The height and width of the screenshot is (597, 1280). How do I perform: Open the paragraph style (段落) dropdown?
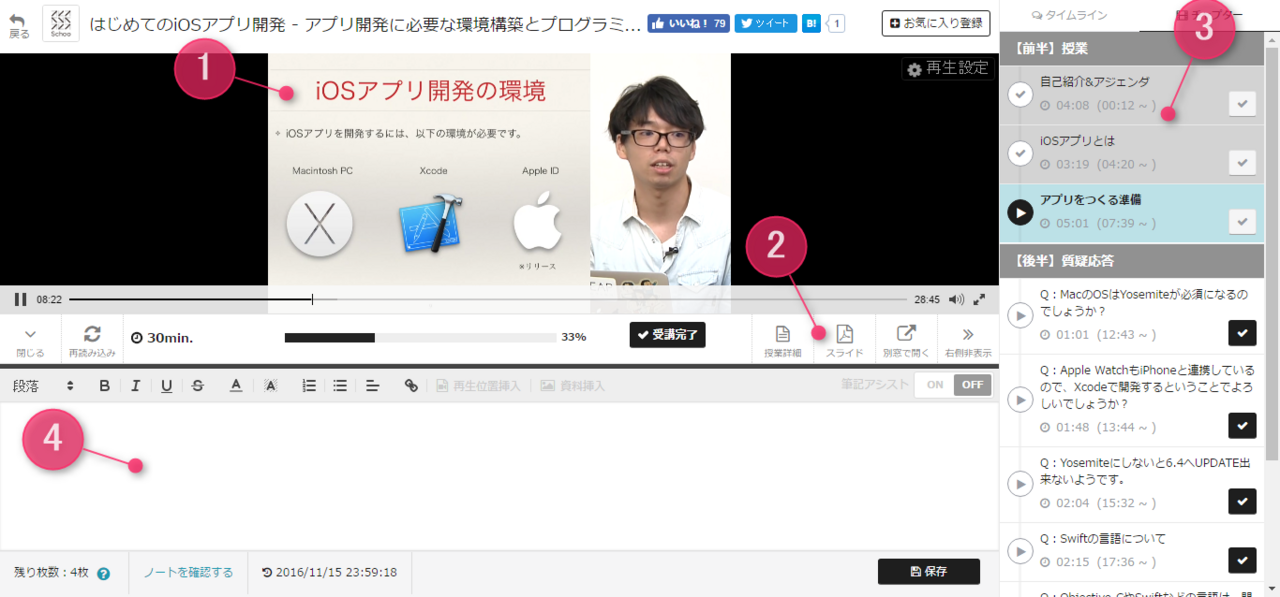pyautogui.click(x=44, y=386)
